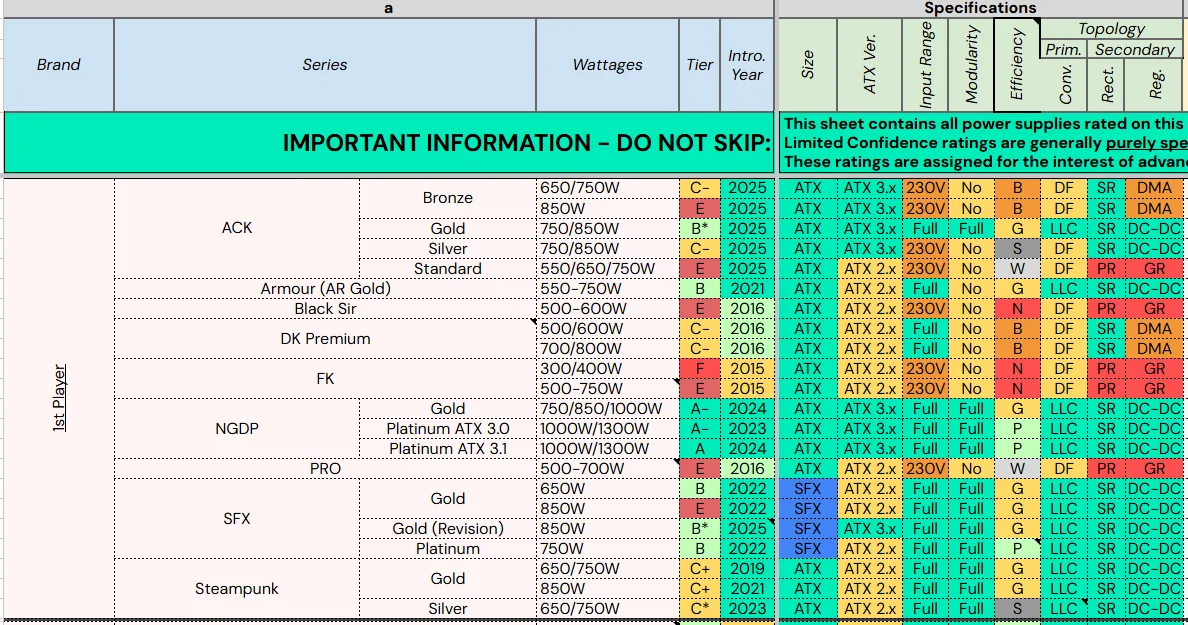1188x625 pixels.
Task: Click the Bronze sub-series cell
Action: pyautogui.click(x=448, y=198)
